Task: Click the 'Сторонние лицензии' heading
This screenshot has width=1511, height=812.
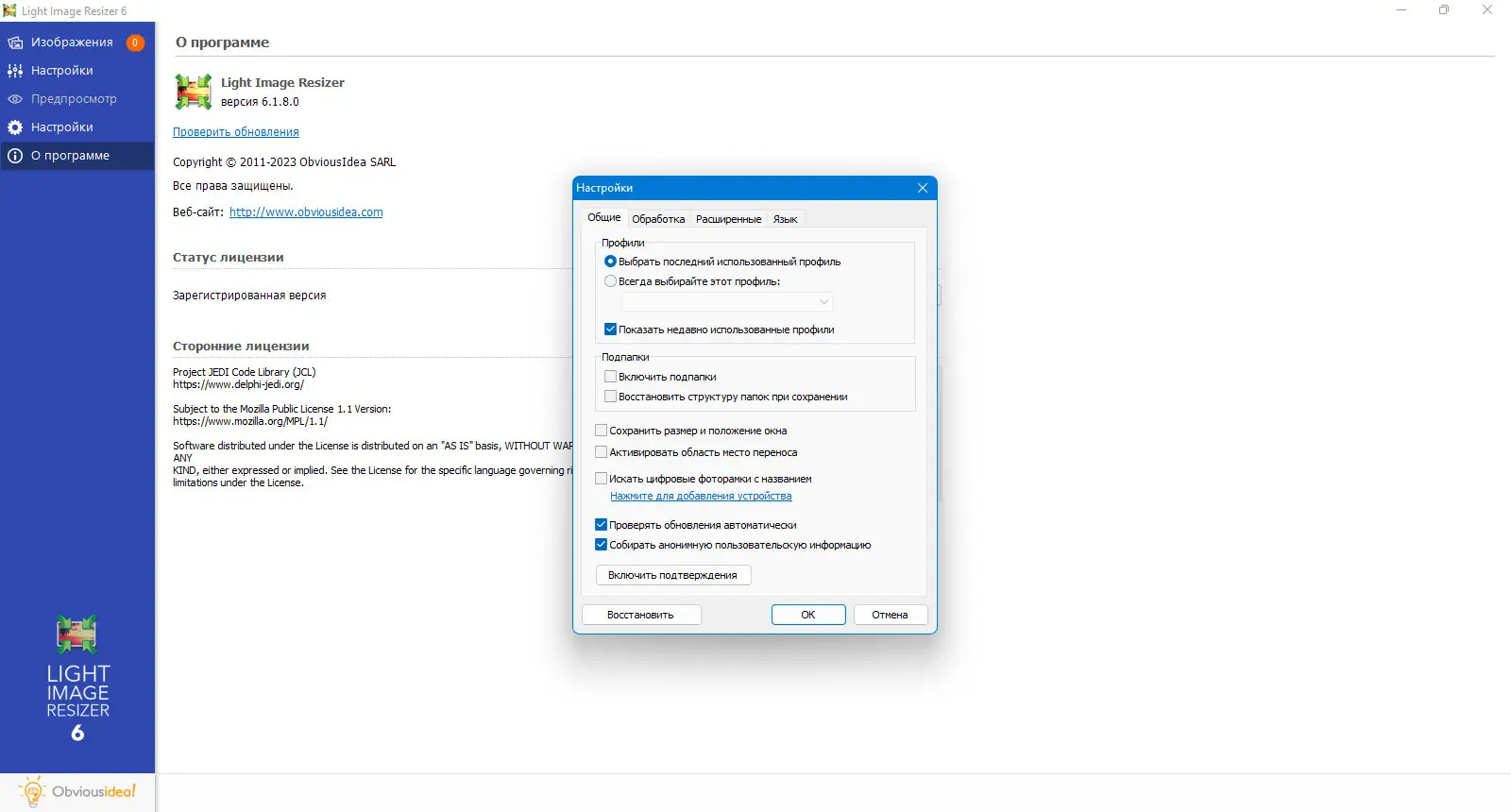Action: (x=241, y=347)
